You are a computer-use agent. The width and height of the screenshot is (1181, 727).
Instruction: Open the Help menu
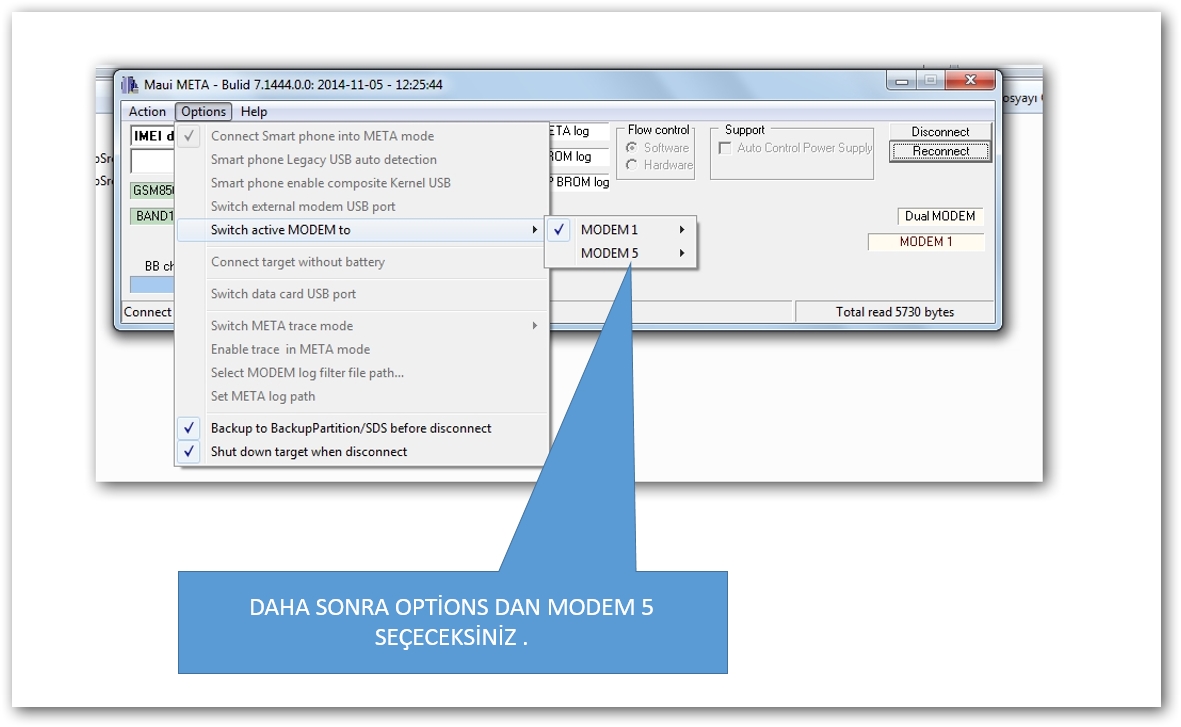pyautogui.click(x=254, y=112)
